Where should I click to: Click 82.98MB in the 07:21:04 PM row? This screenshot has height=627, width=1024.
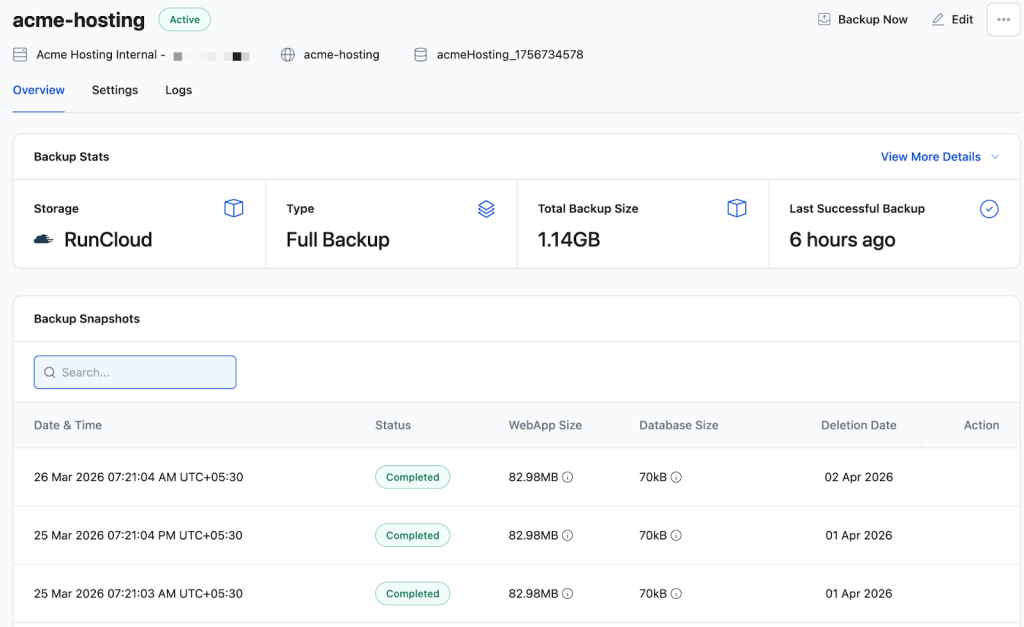534,536
